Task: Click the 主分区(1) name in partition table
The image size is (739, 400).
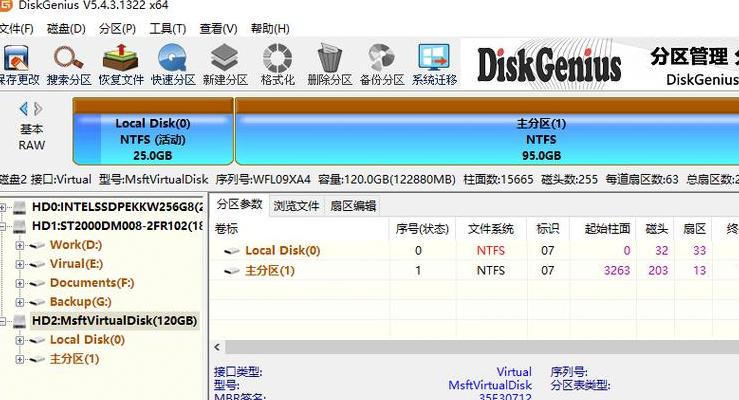Action: click(270, 271)
